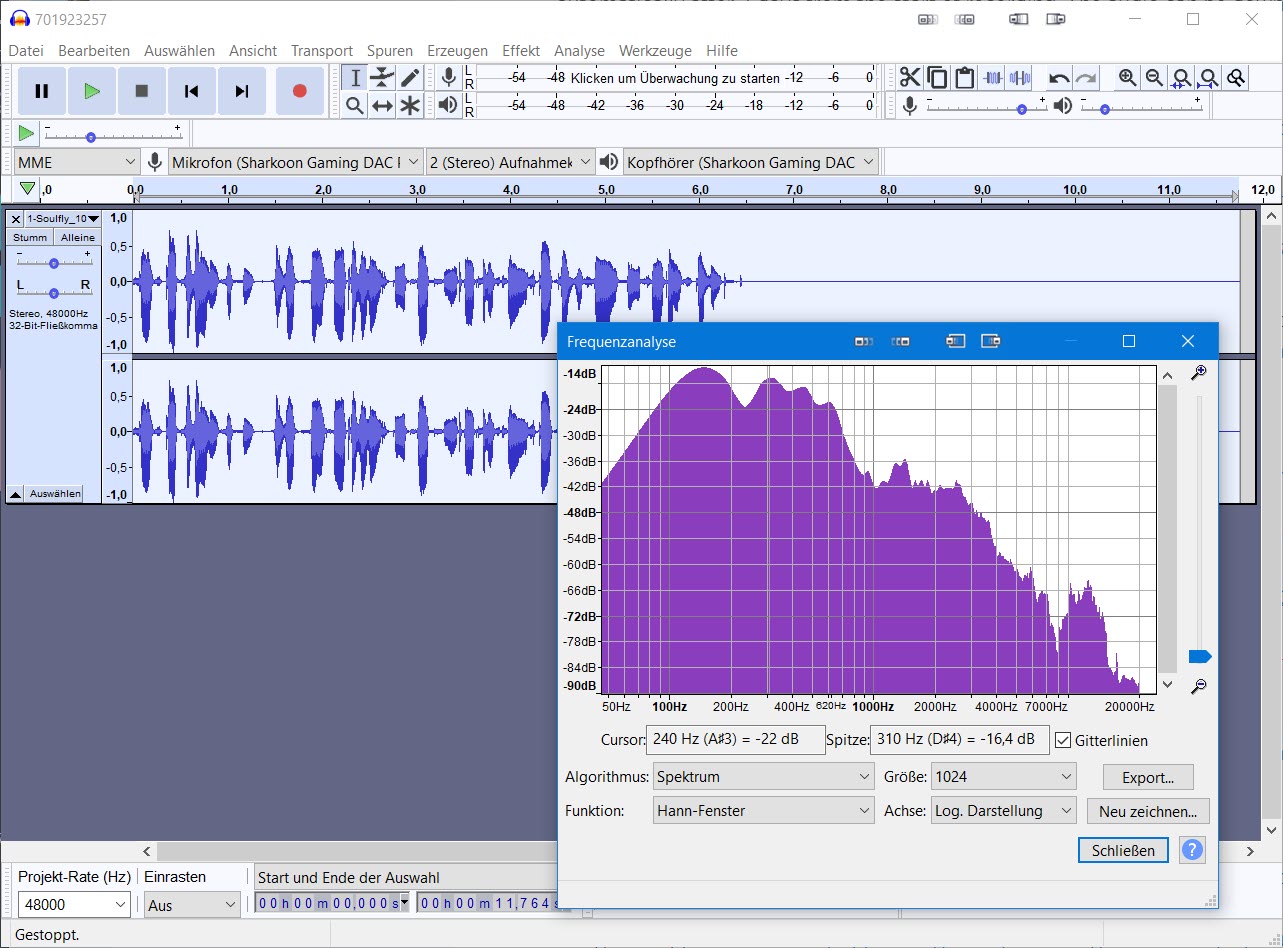Toggle Alleine (solo) on the track
The height and width of the screenshot is (948, 1283).
click(77, 237)
